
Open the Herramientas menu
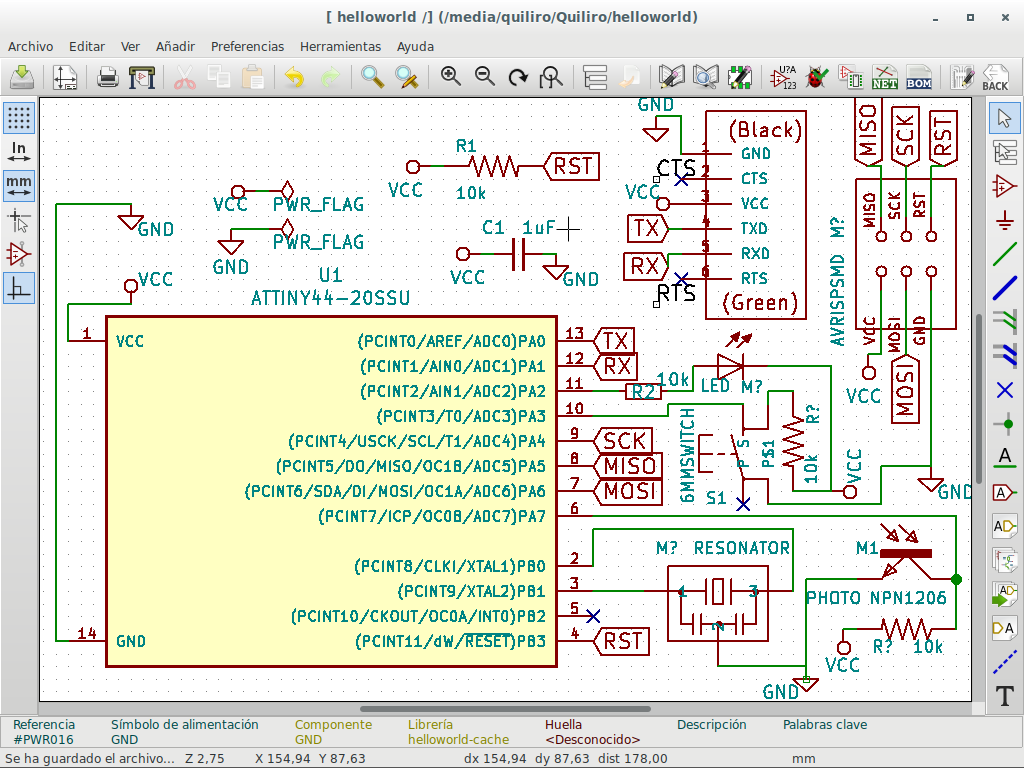340,46
